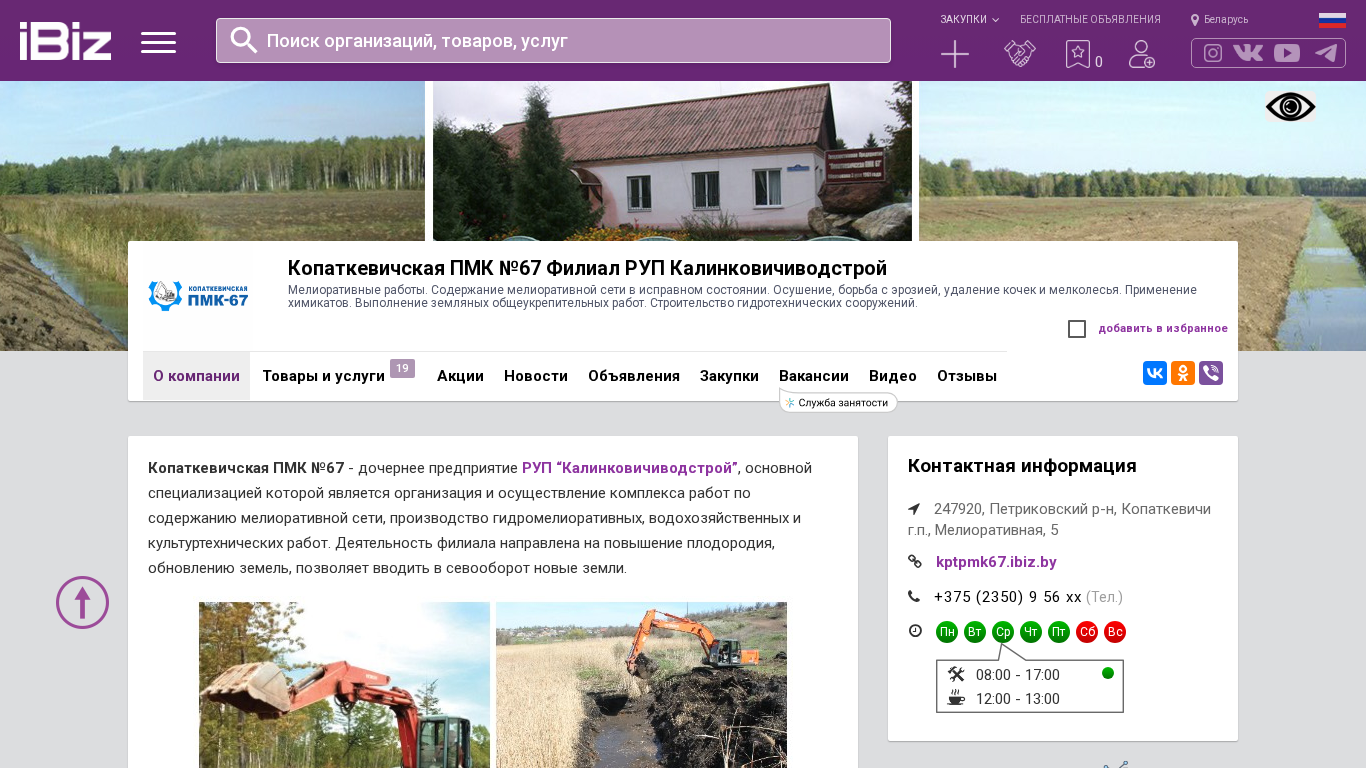Open the Видео tab

click(893, 376)
